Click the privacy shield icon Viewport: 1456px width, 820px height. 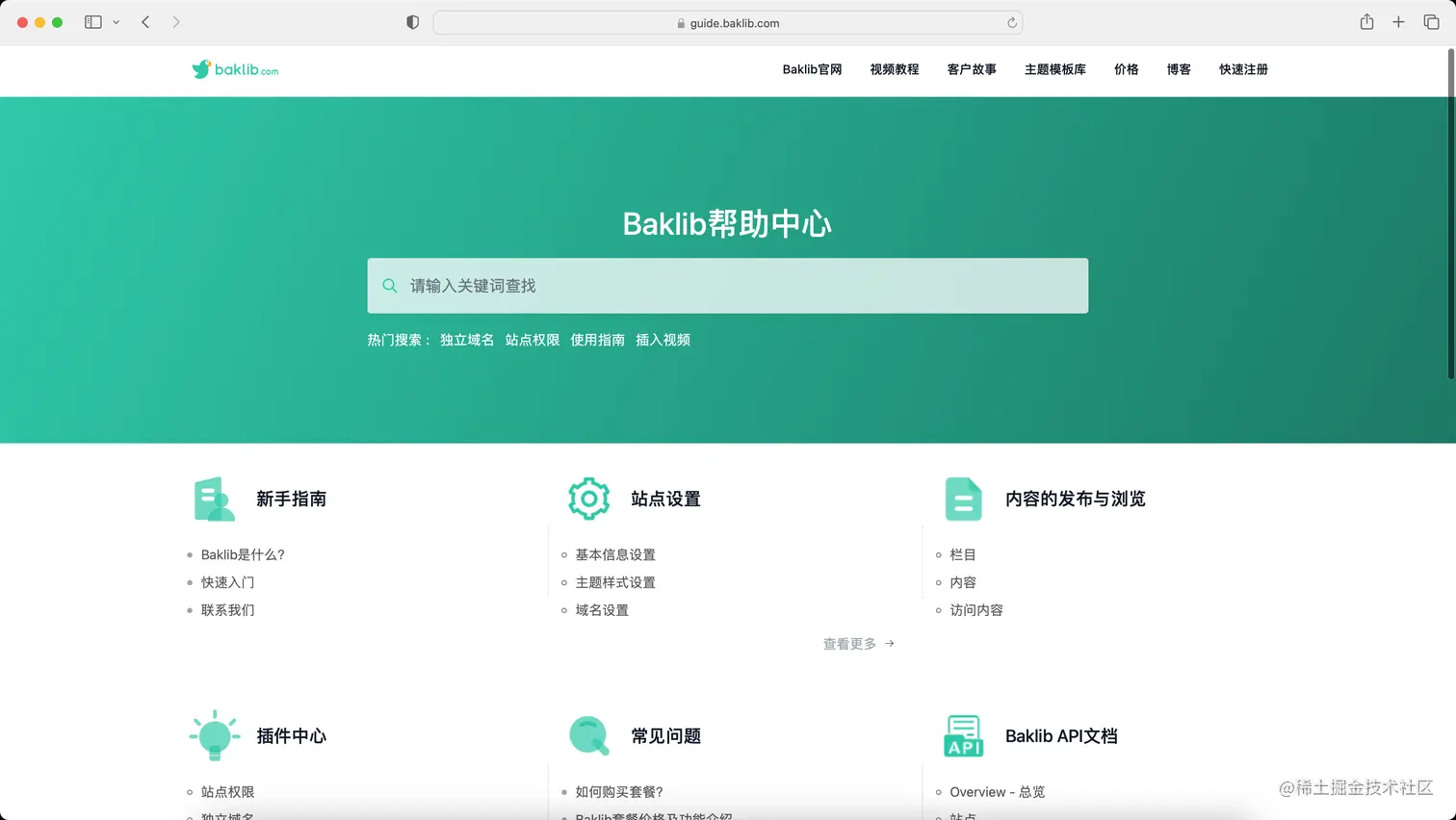[x=412, y=22]
